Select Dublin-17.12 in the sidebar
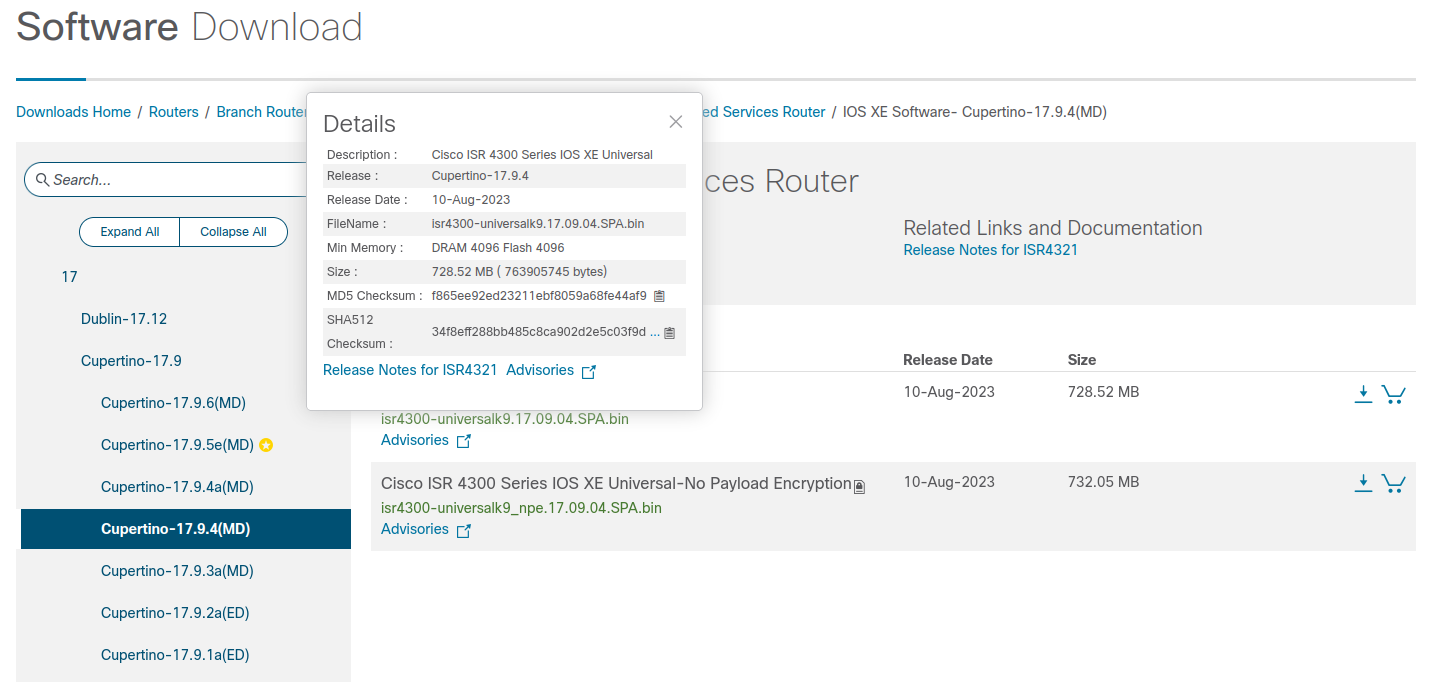The image size is (1452, 700). 124,318
